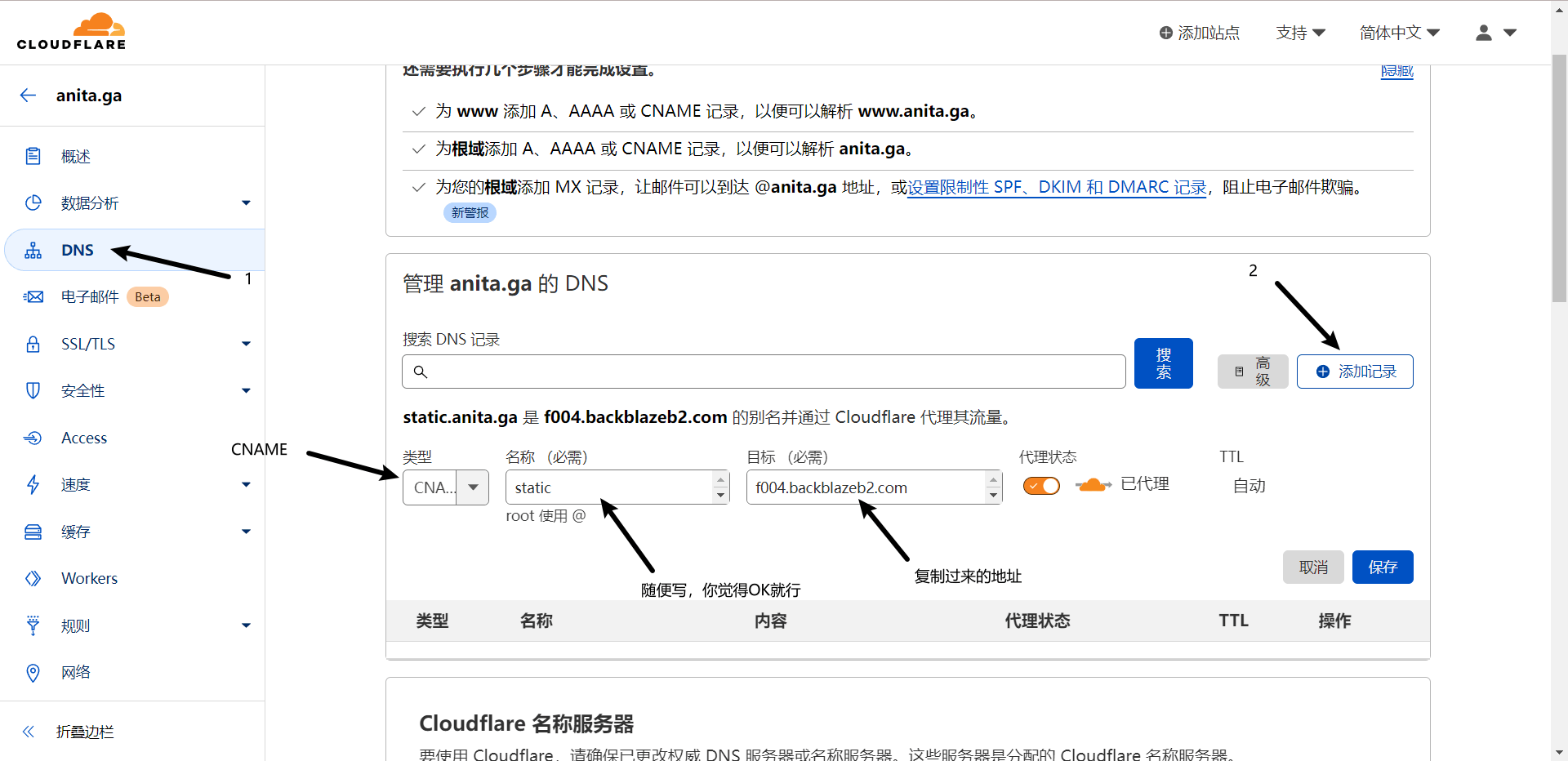The width and height of the screenshot is (1568, 761).
Task: Click the Workers diamond icon
Action: pyautogui.click(x=33, y=578)
